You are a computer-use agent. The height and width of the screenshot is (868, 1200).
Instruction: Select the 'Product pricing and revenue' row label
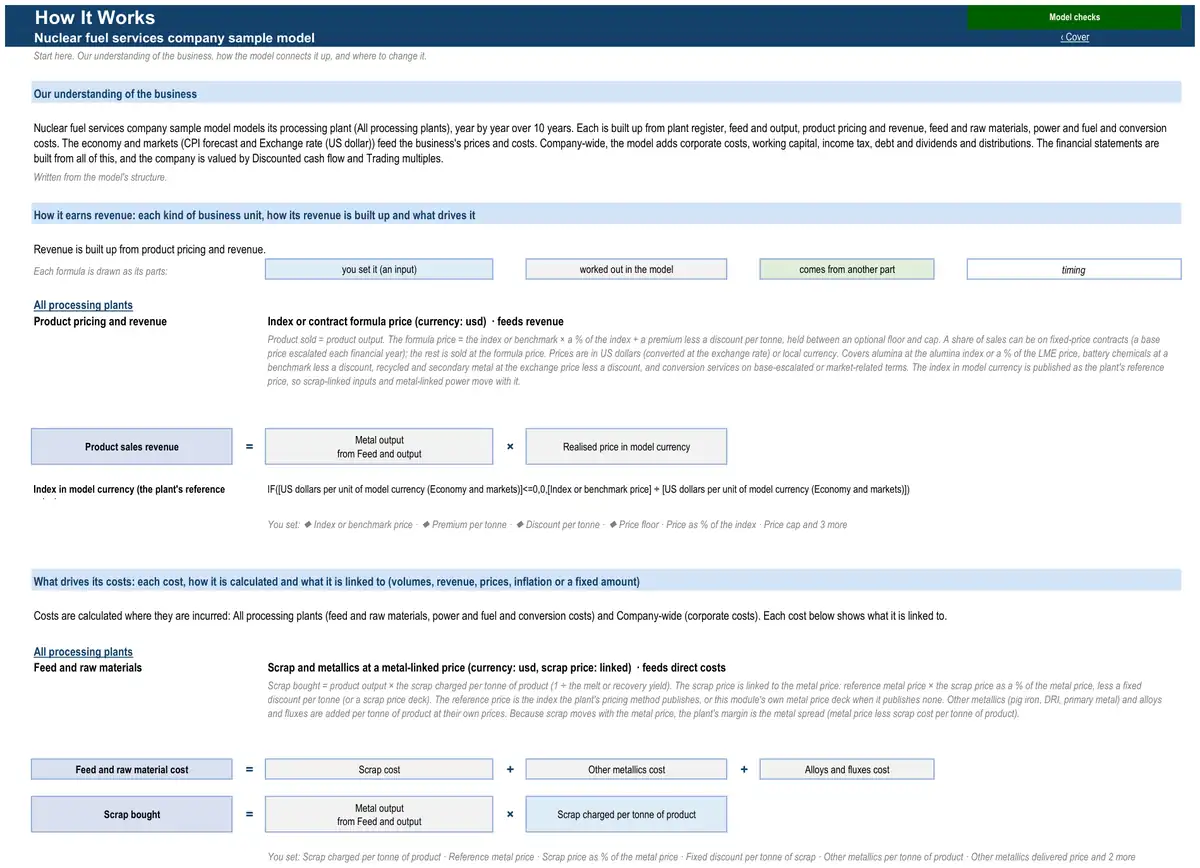(x=100, y=321)
